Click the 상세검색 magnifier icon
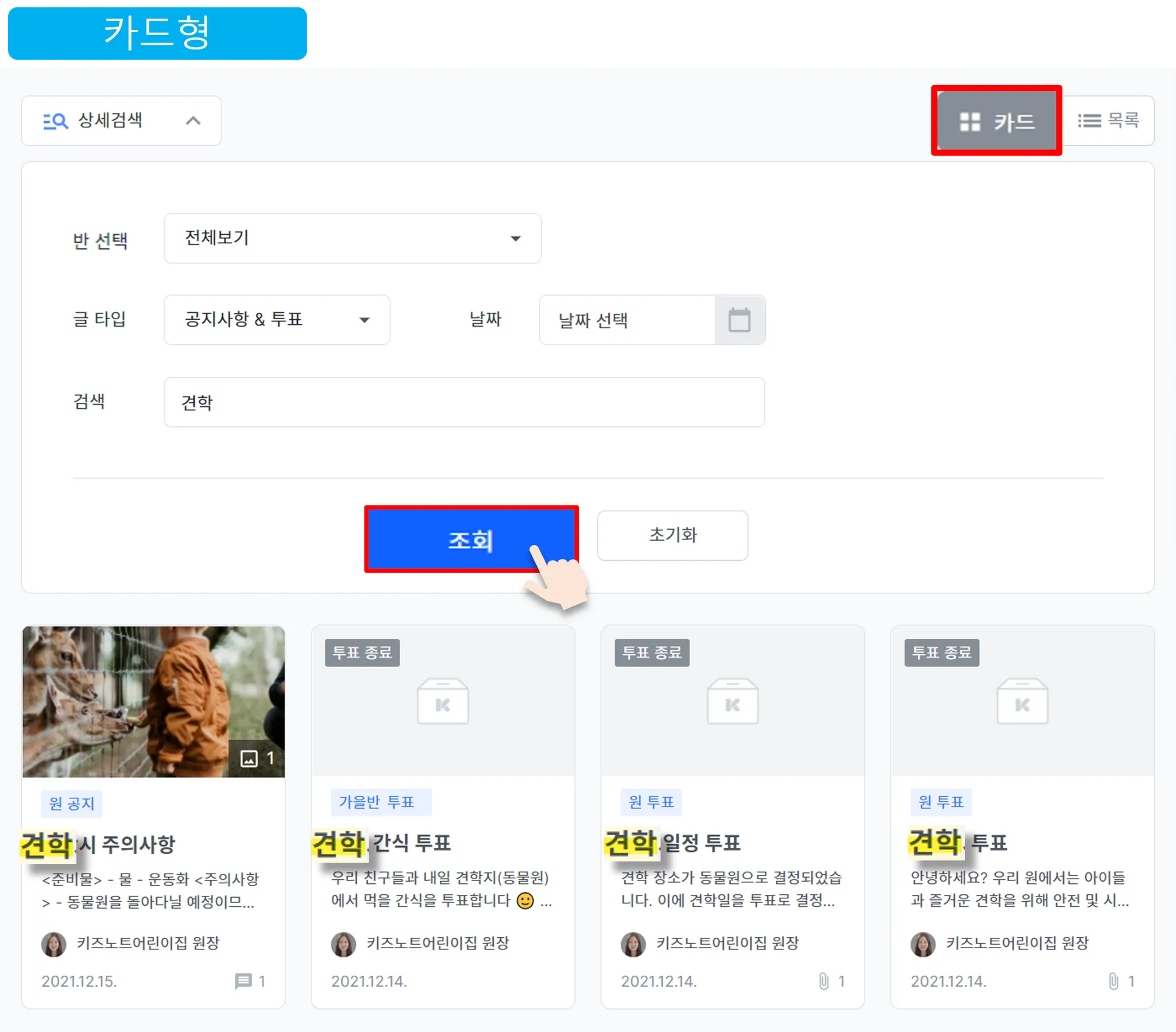The height and width of the screenshot is (1032, 1176). (56, 121)
